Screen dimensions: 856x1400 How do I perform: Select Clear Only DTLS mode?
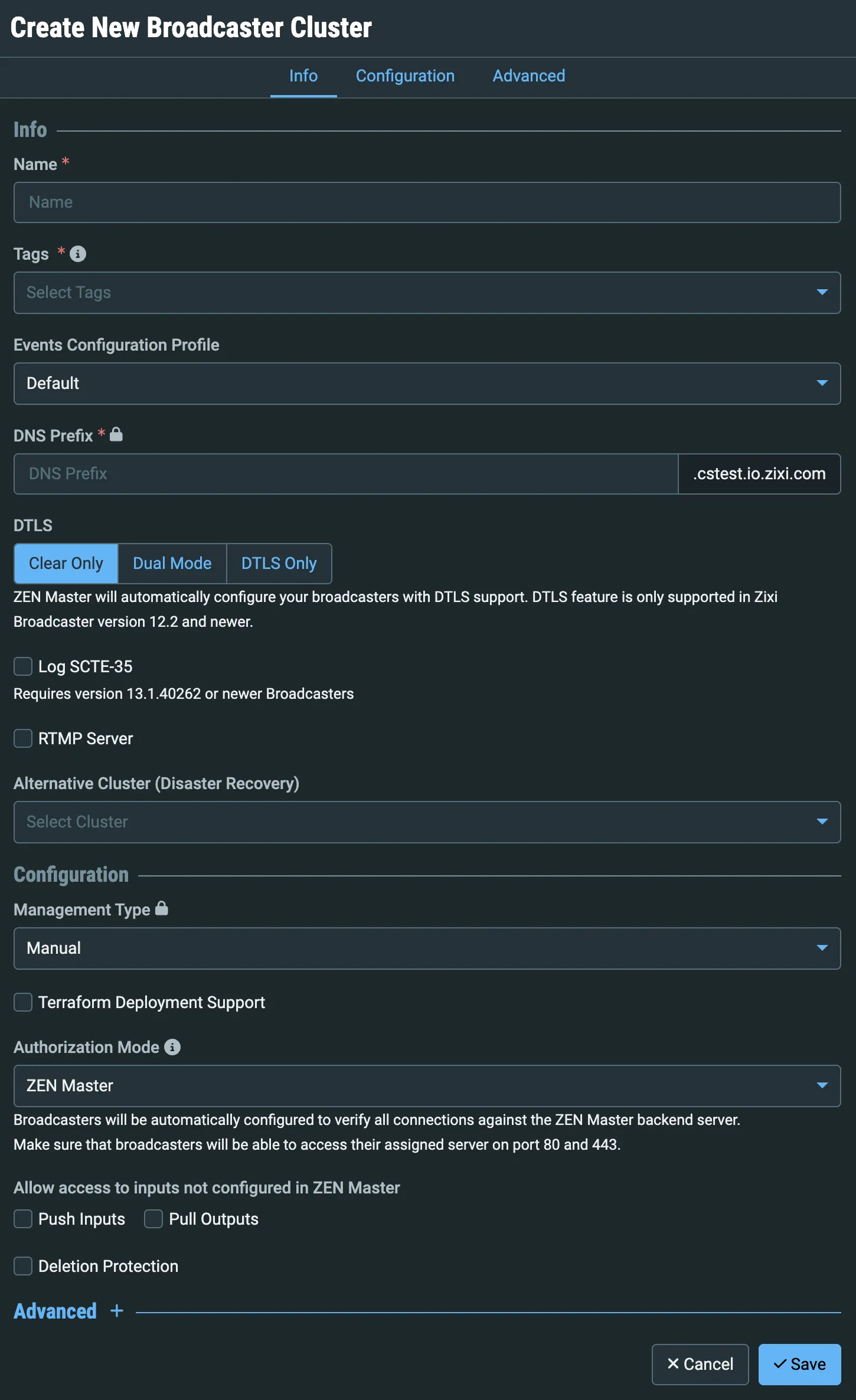(x=66, y=564)
